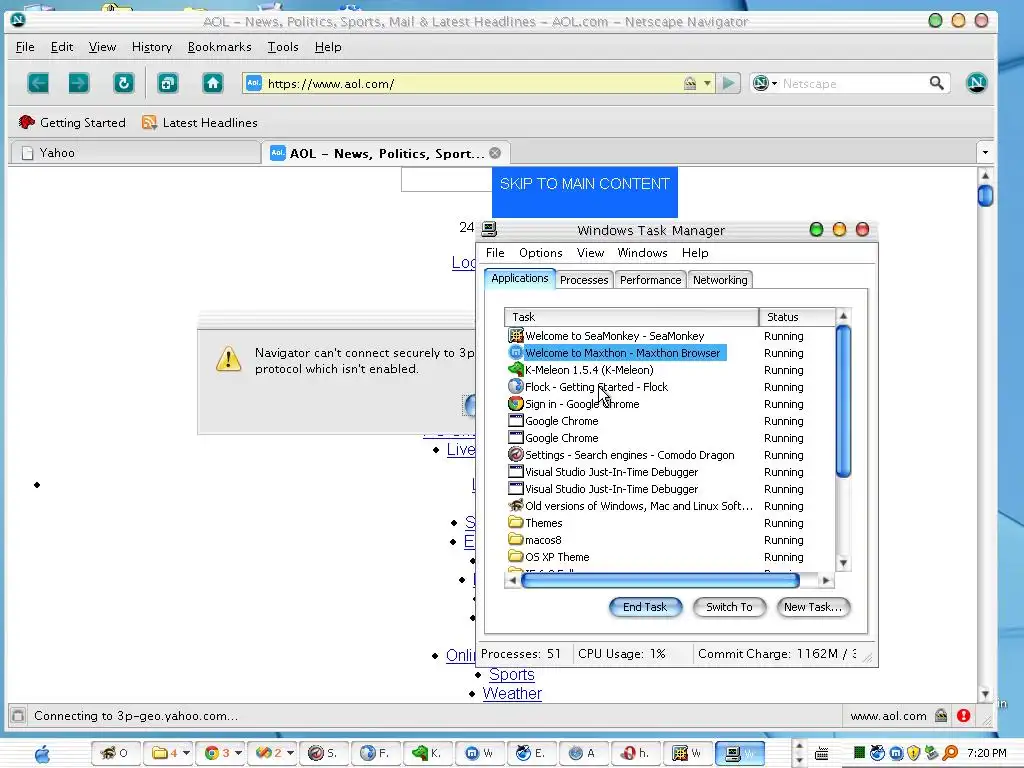Switch to the Networking tab

(720, 280)
